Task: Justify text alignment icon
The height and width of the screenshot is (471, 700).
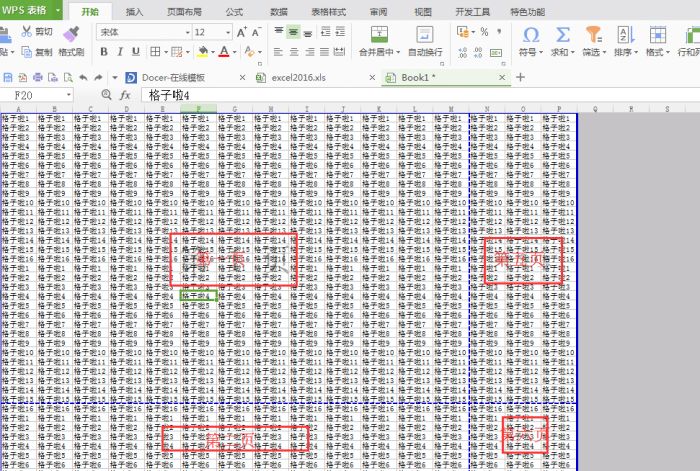Action: point(325,52)
